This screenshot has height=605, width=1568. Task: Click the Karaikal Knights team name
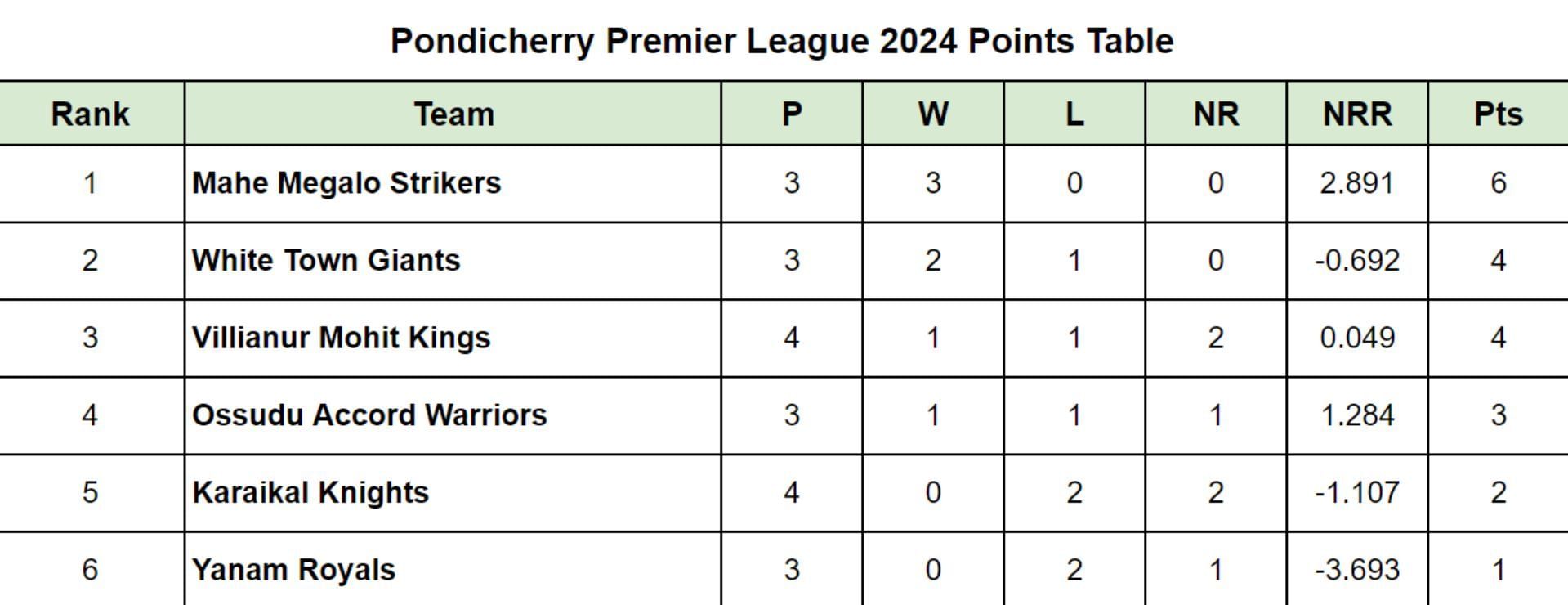(x=310, y=493)
